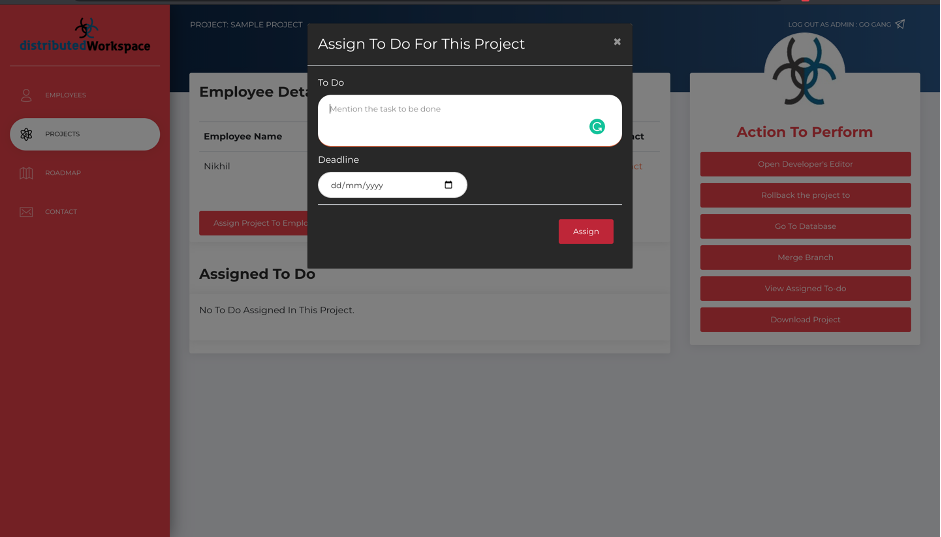Go to the Contact menu item
Screen dimensions: 941x537
coord(61,212)
